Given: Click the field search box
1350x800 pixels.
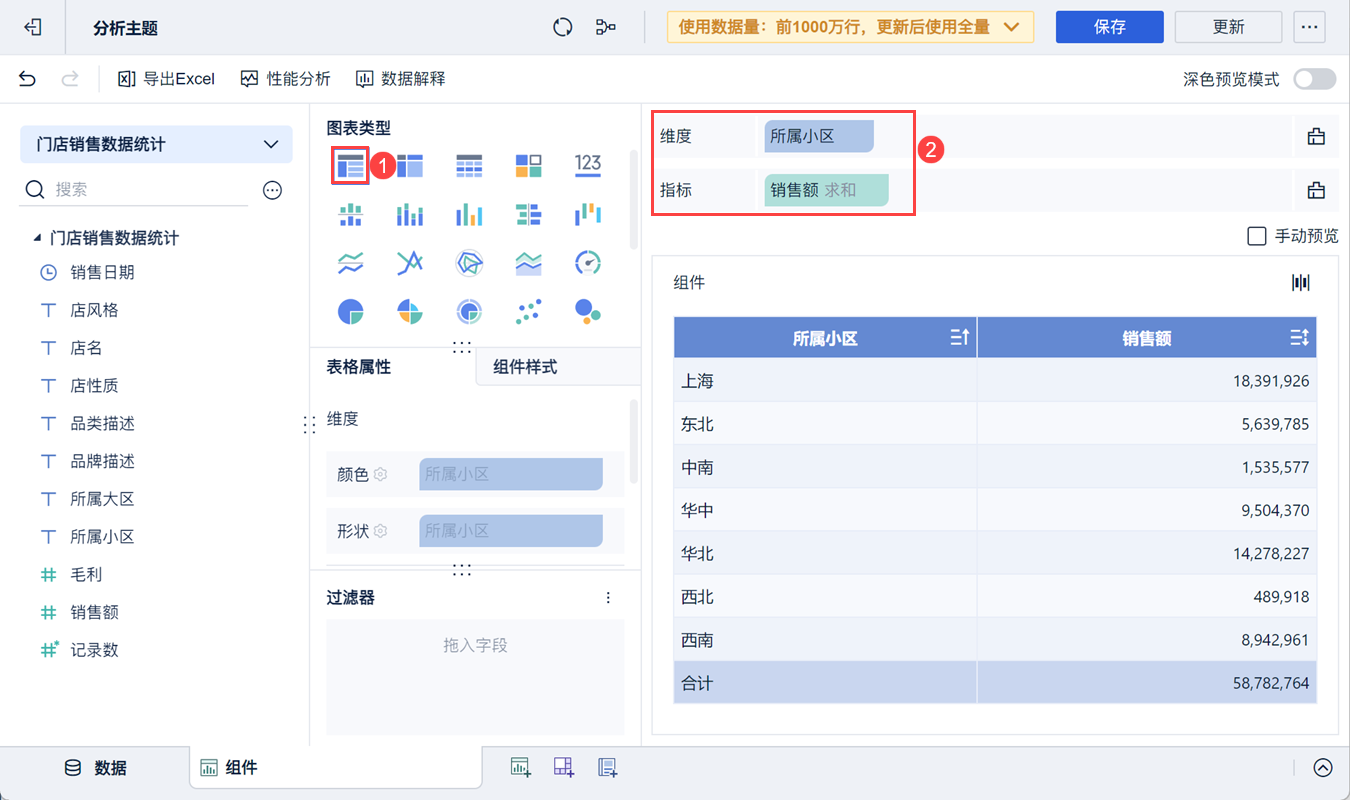Looking at the screenshot, I should [x=135, y=189].
